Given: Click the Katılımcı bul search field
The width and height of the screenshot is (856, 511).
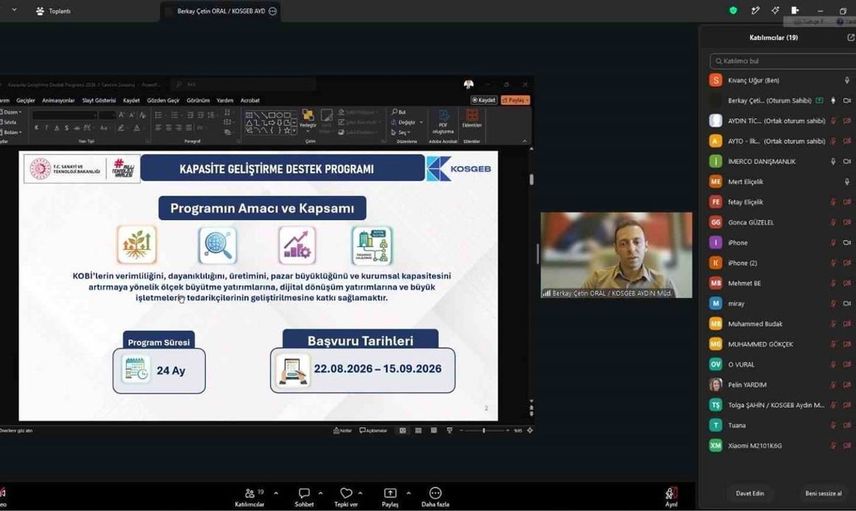Looking at the screenshot, I should [783, 61].
